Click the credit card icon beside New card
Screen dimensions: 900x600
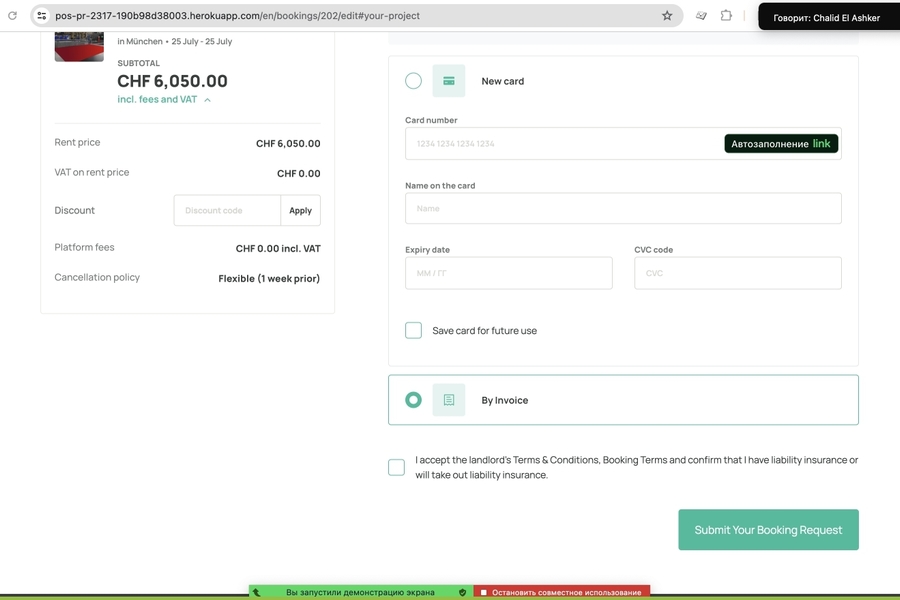[x=449, y=81]
